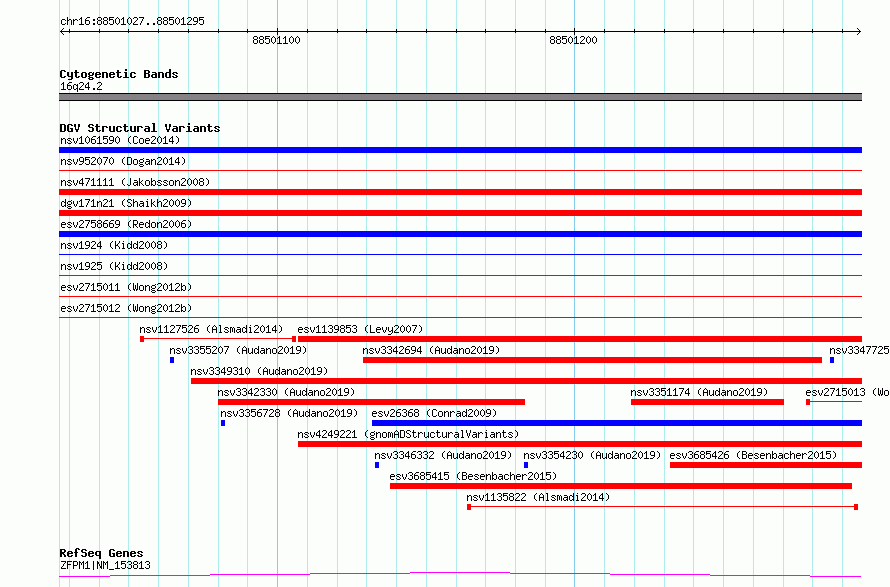Click the nsv3347725 label near the right edge
This screenshot has height=587, width=890.
859,350
